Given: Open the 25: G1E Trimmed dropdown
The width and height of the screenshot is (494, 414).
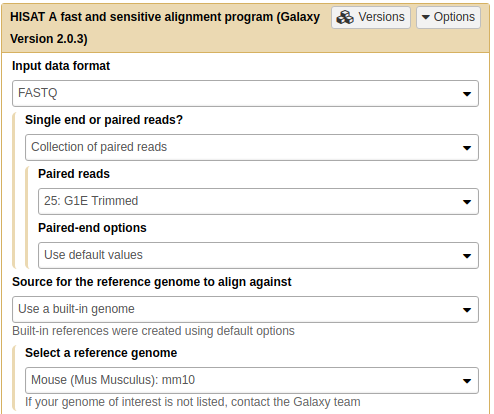Looking at the screenshot, I should coord(258,201).
